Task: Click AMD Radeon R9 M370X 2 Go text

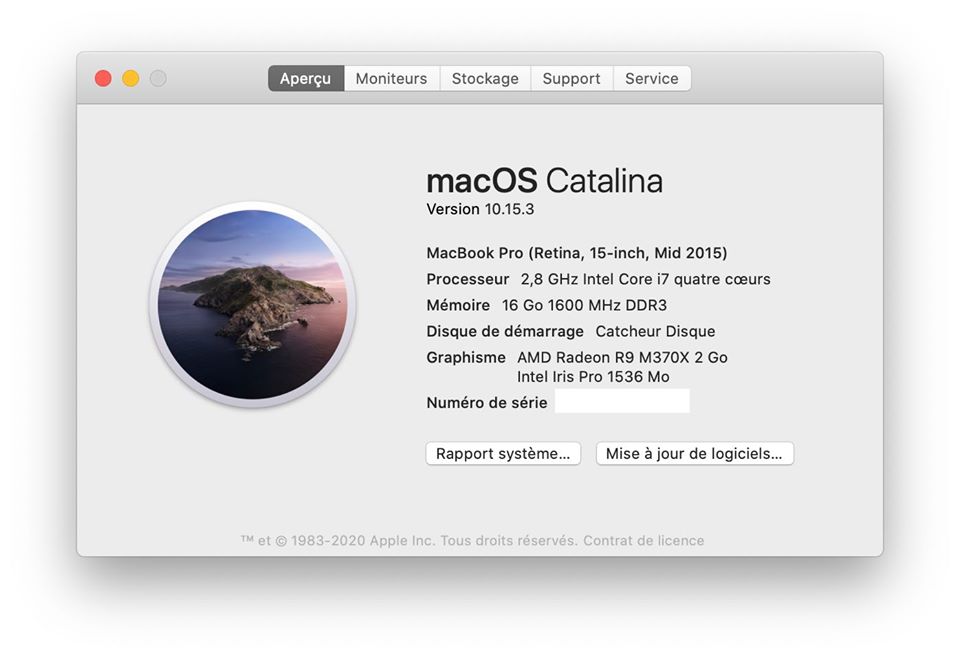Action: (x=622, y=357)
